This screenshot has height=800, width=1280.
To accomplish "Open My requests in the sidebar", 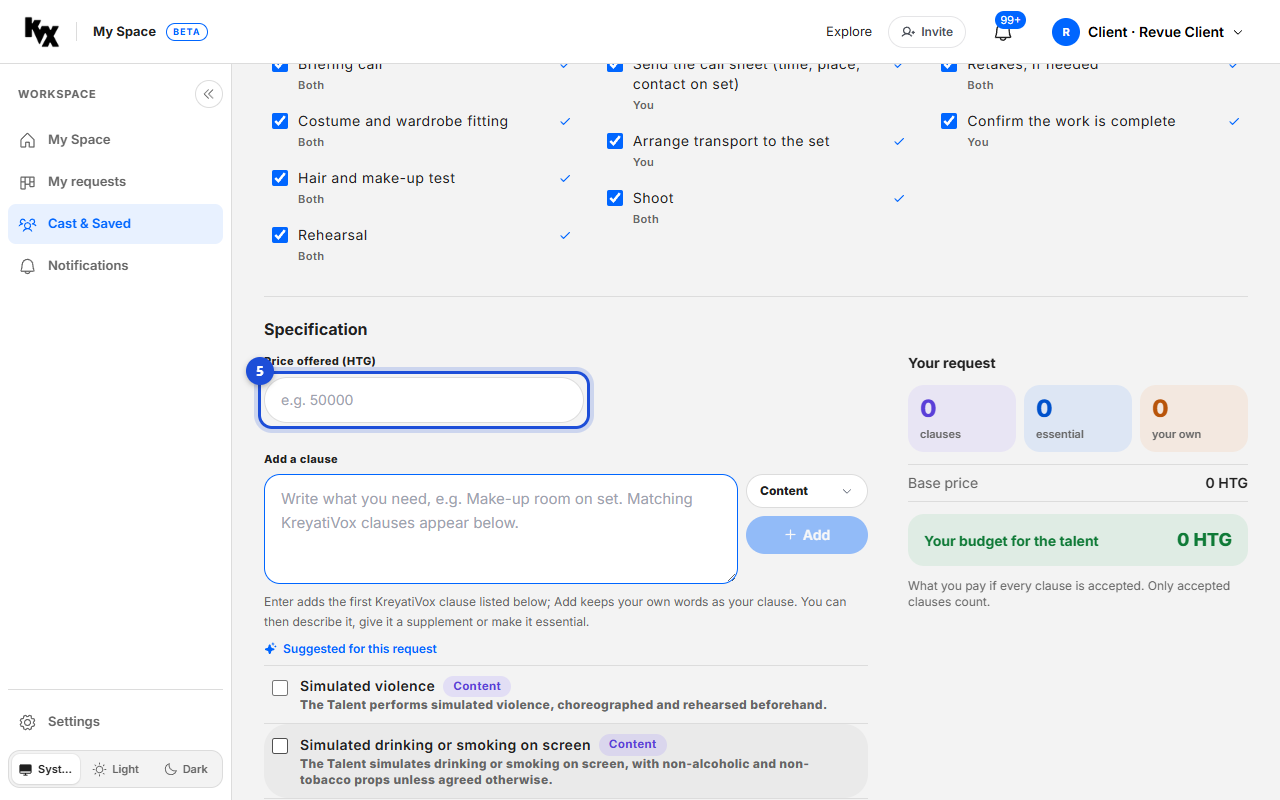I will point(115,182).
